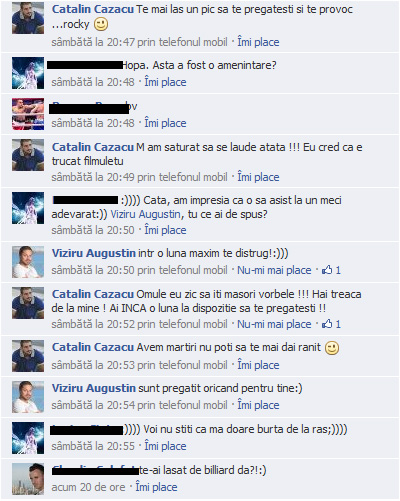This screenshot has height=501, width=400.
Task: Like the 'Hopa. Asta a fost' comment
Action: click(165, 82)
